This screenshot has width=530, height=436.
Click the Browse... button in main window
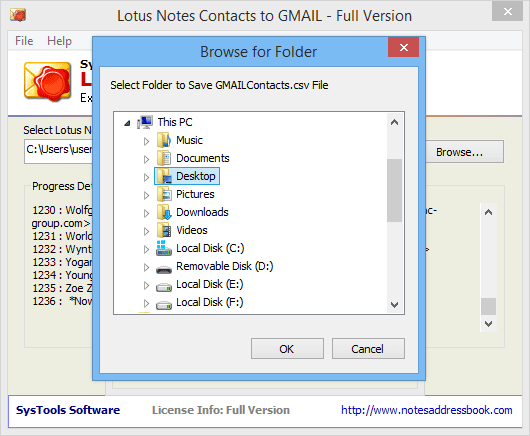pos(464,152)
